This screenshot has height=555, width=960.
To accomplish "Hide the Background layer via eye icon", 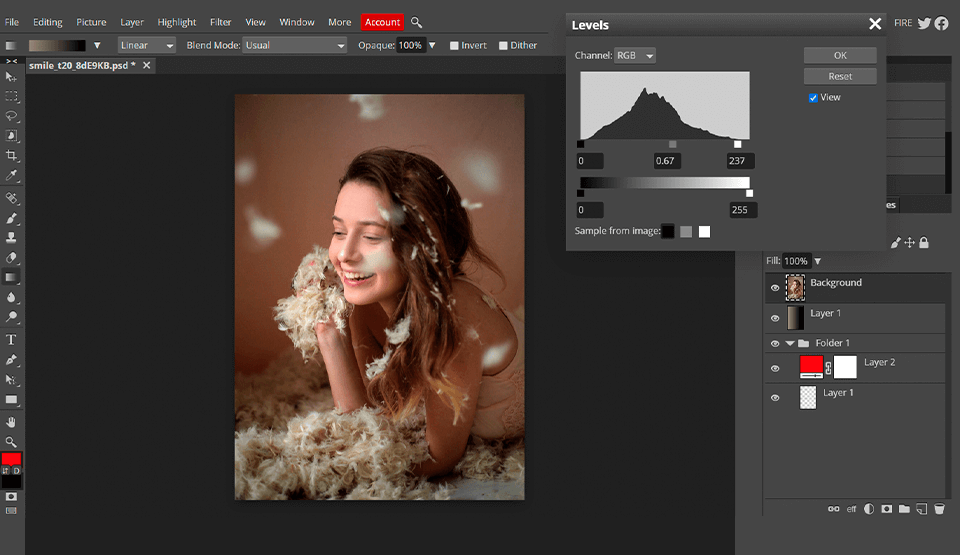I will [775, 288].
